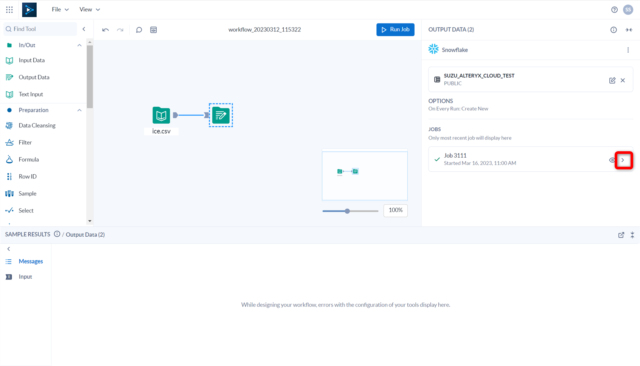Open the View menu
This screenshot has width=640, height=366.
(x=89, y=9)
